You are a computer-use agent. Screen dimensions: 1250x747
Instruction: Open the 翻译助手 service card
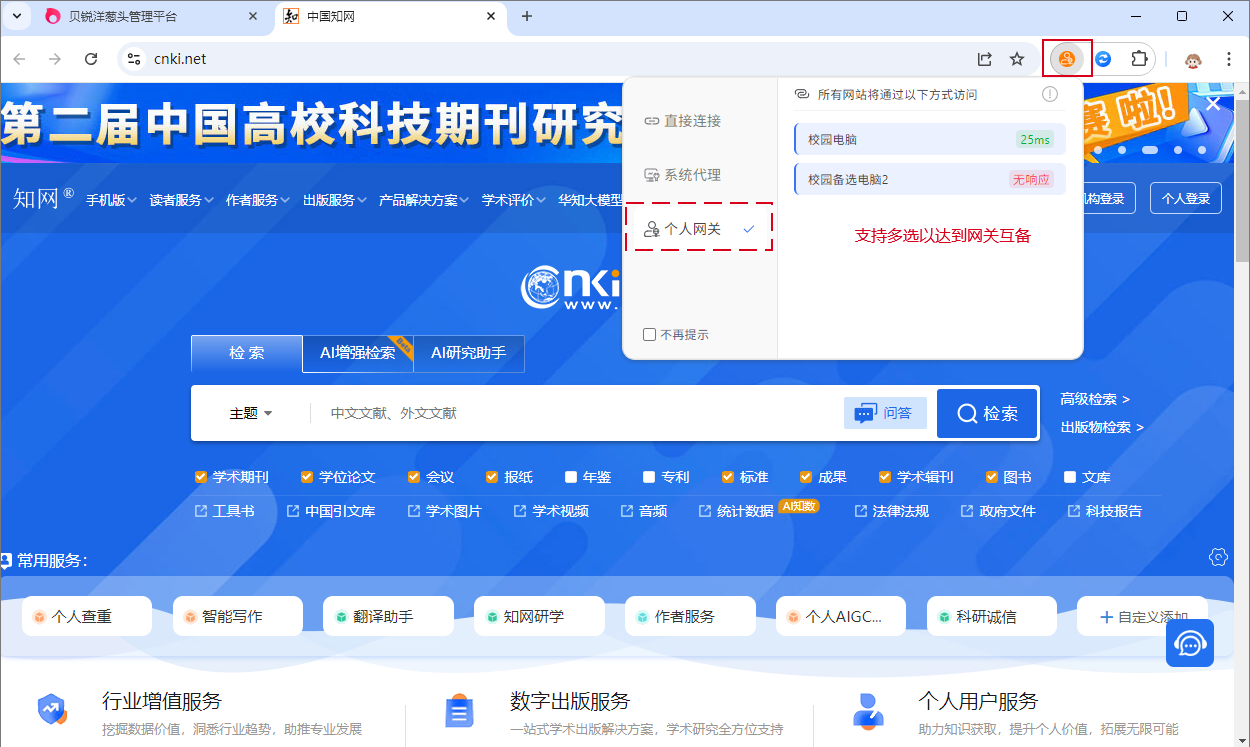coord(389,616)
